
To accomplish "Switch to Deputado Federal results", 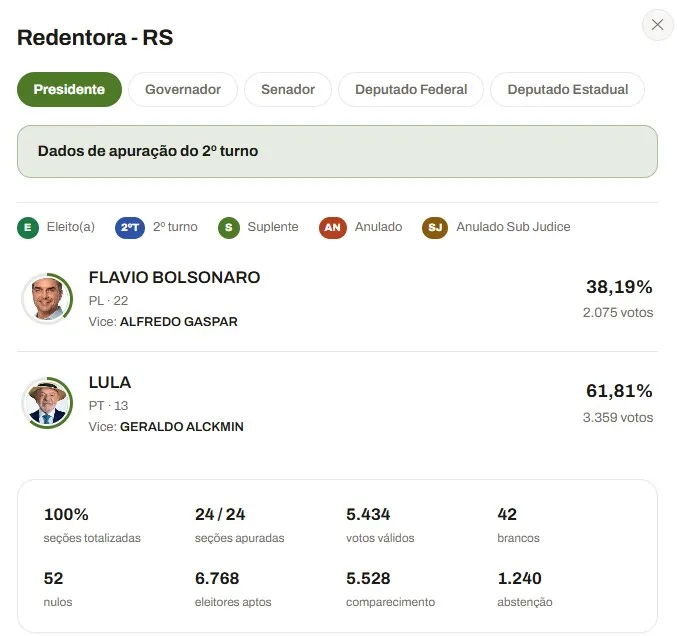I will 411,89.
